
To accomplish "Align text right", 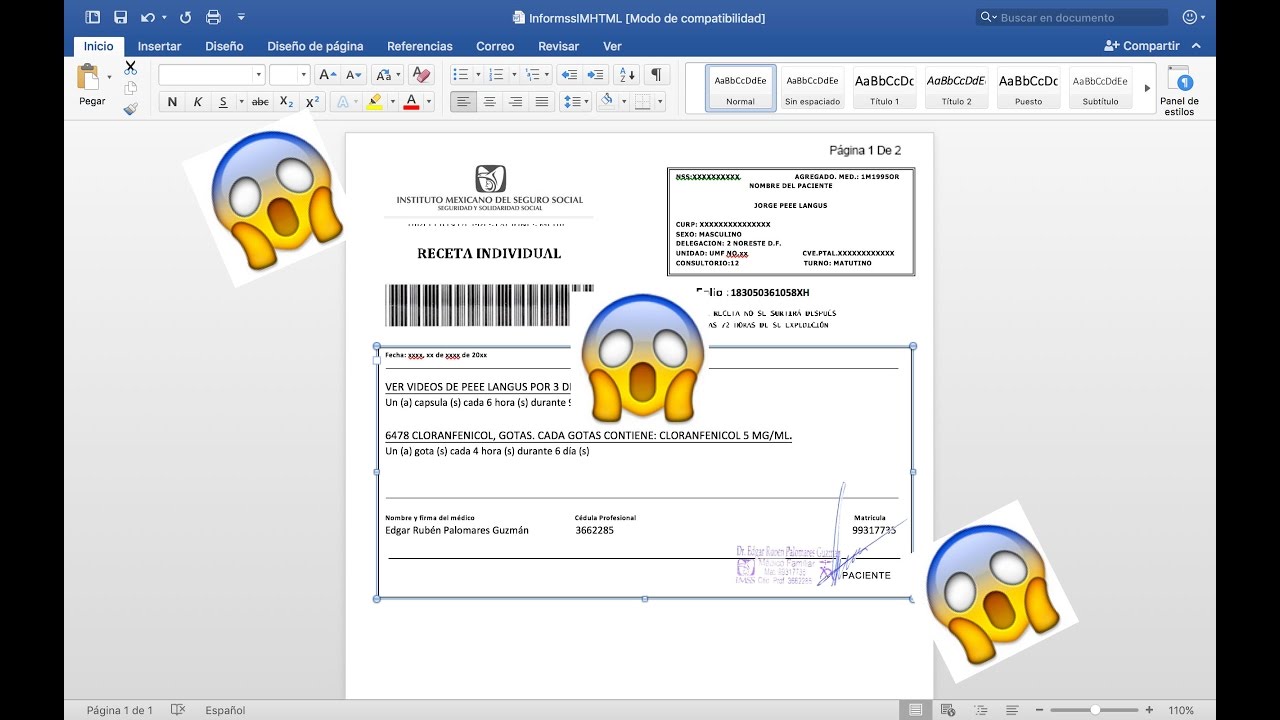I will click(x=516, y=102).
